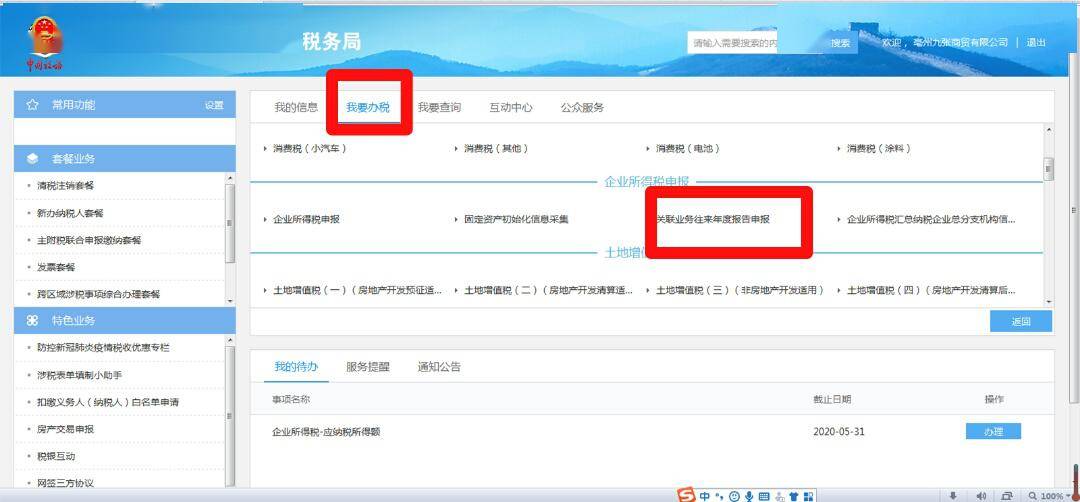The height and width of the screenshot is (502, 1080).
Task: Open the soft keyboard icon in IME toolbar
Action: pyautogui.click(x=764, y=496)
